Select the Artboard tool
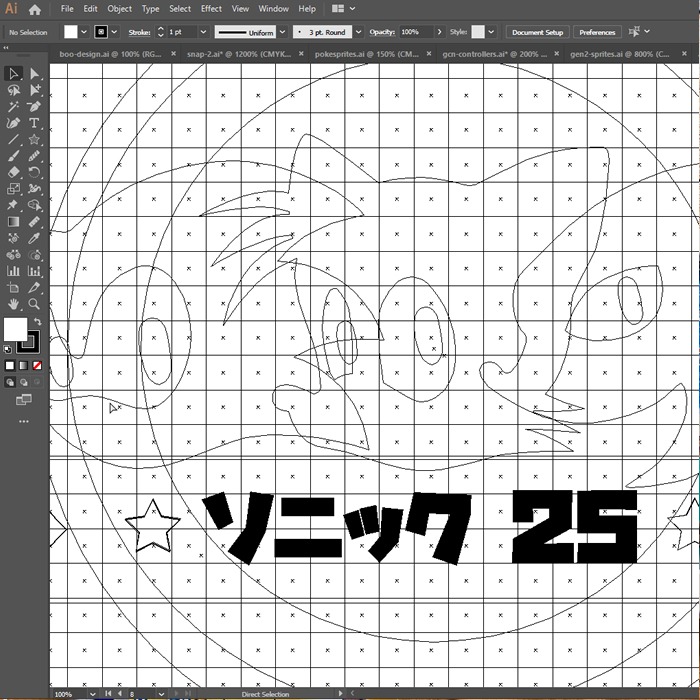Image resolution: width=700 pixels, height=700 pixels. (x=13, y=288)
